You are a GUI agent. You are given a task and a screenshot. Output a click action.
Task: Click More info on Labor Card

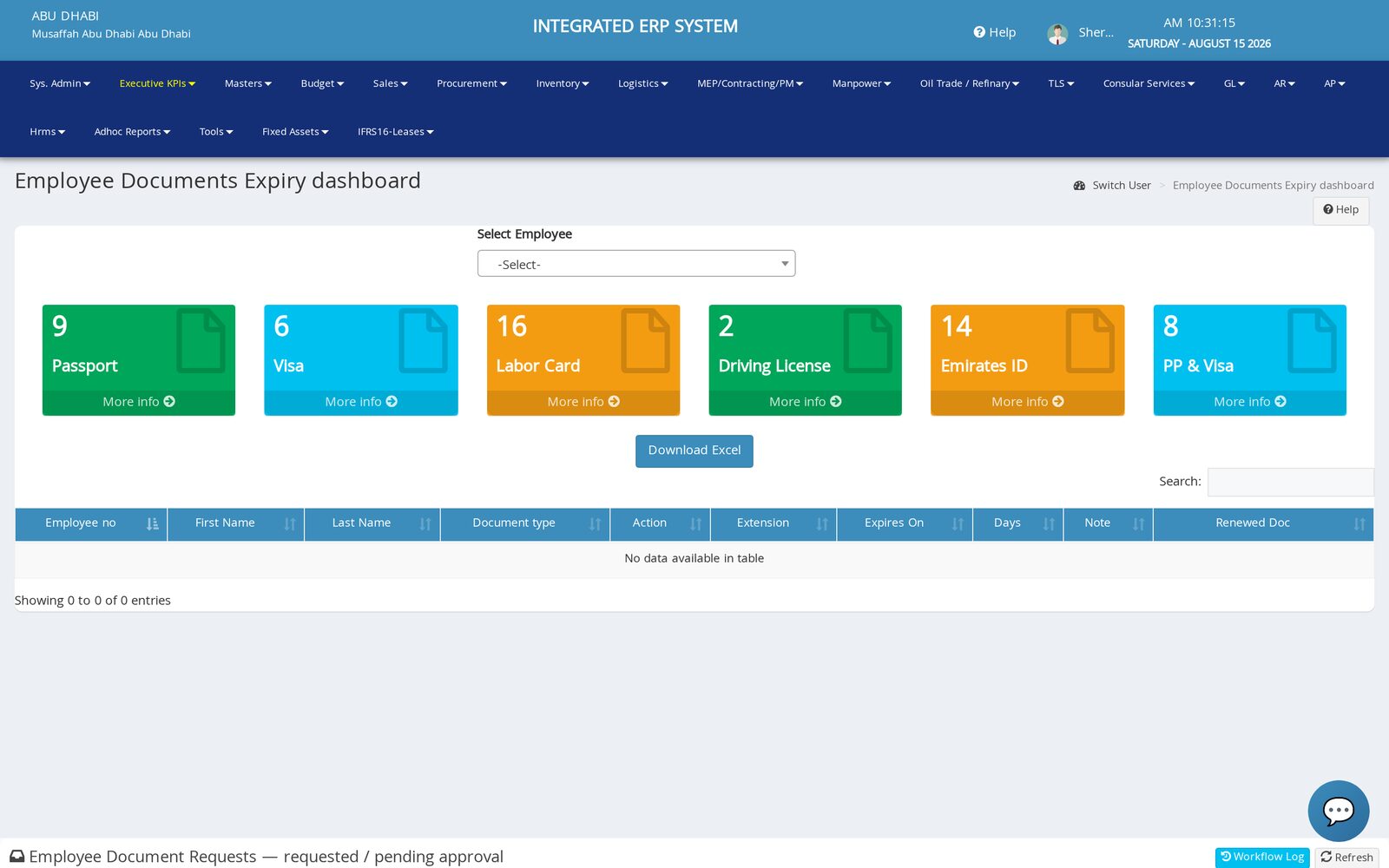[583, 402]
